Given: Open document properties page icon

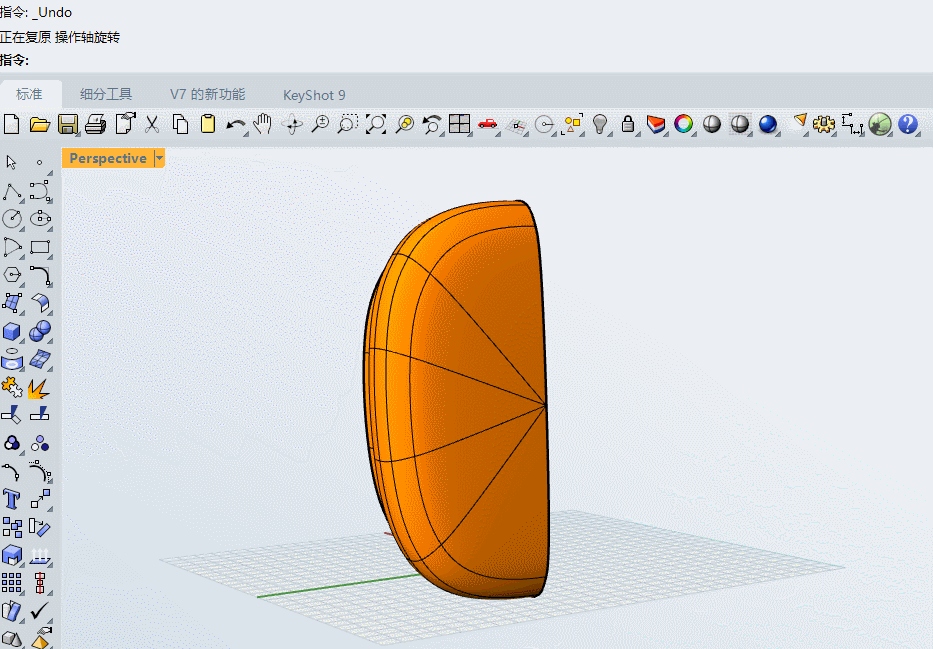Looking at the screenshot, I should click(x=125, y=124).
